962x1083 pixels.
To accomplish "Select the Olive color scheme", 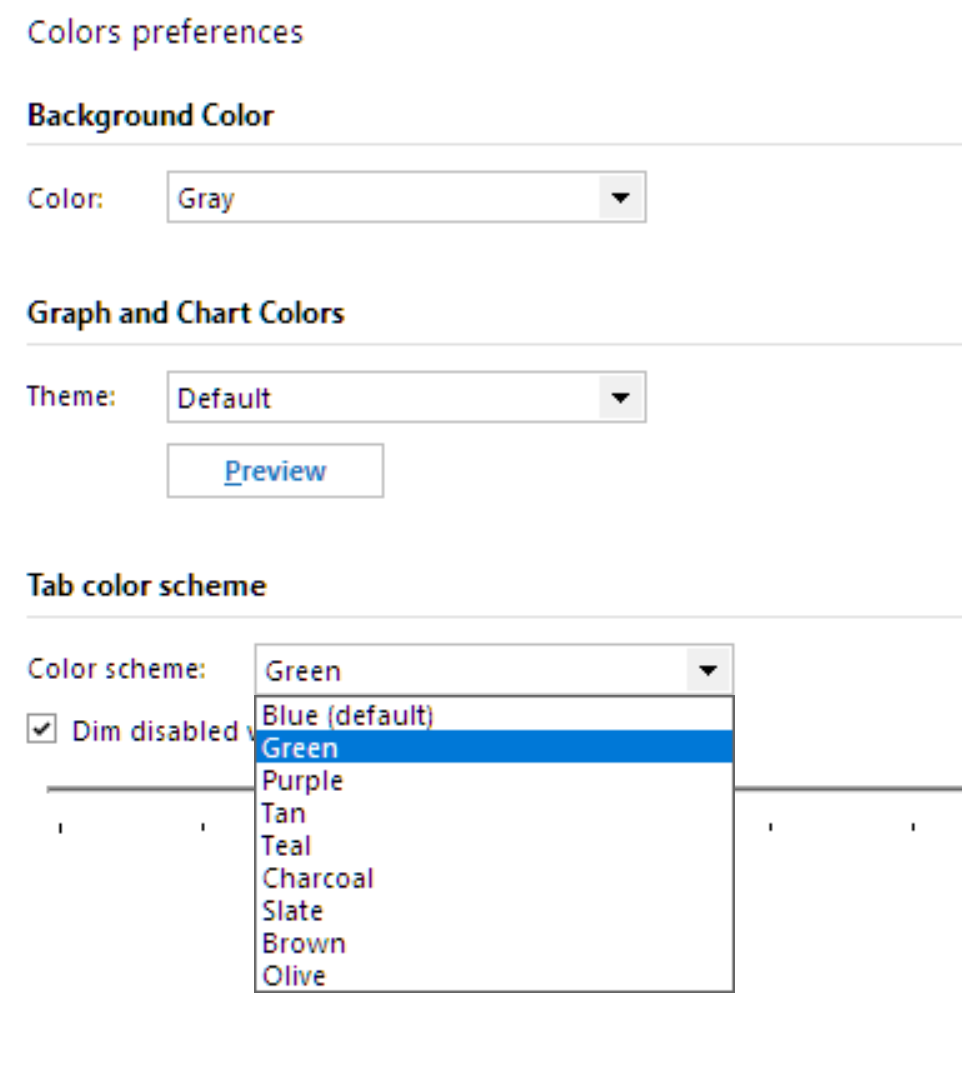I will click(x=494, y=975).
